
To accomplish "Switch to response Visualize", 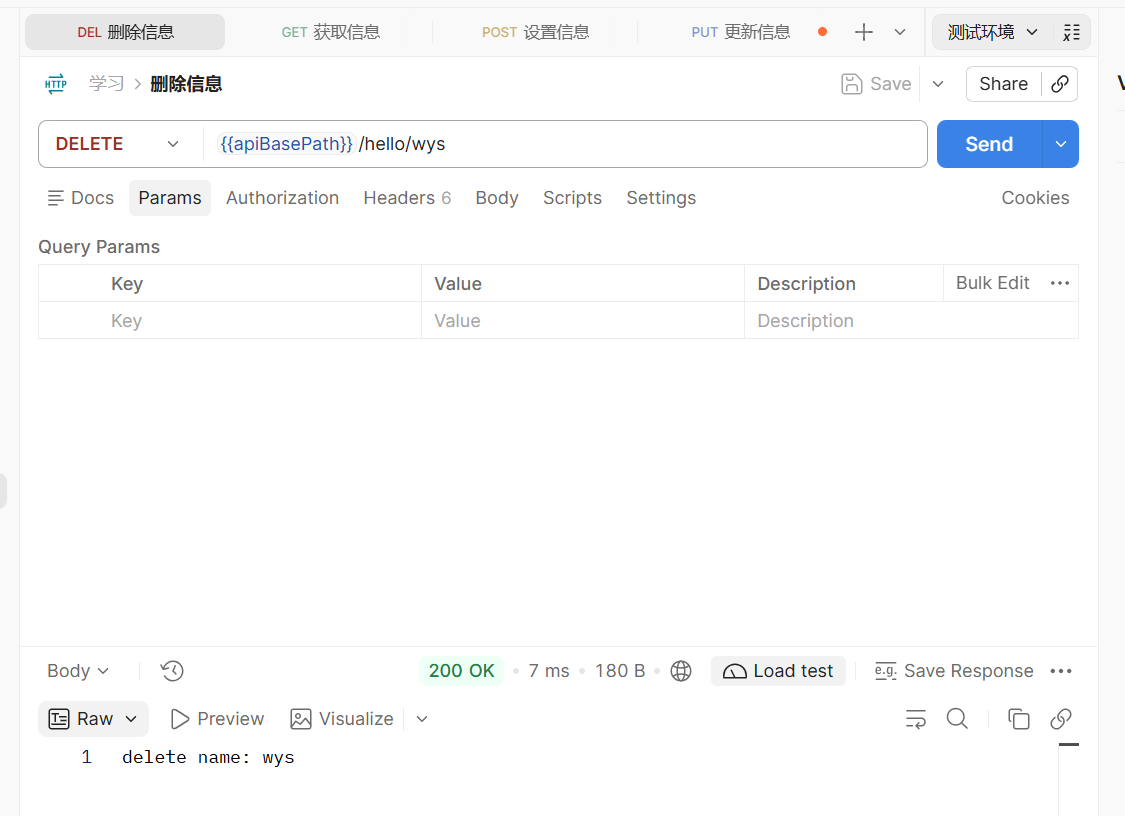I will pos(342,719).
